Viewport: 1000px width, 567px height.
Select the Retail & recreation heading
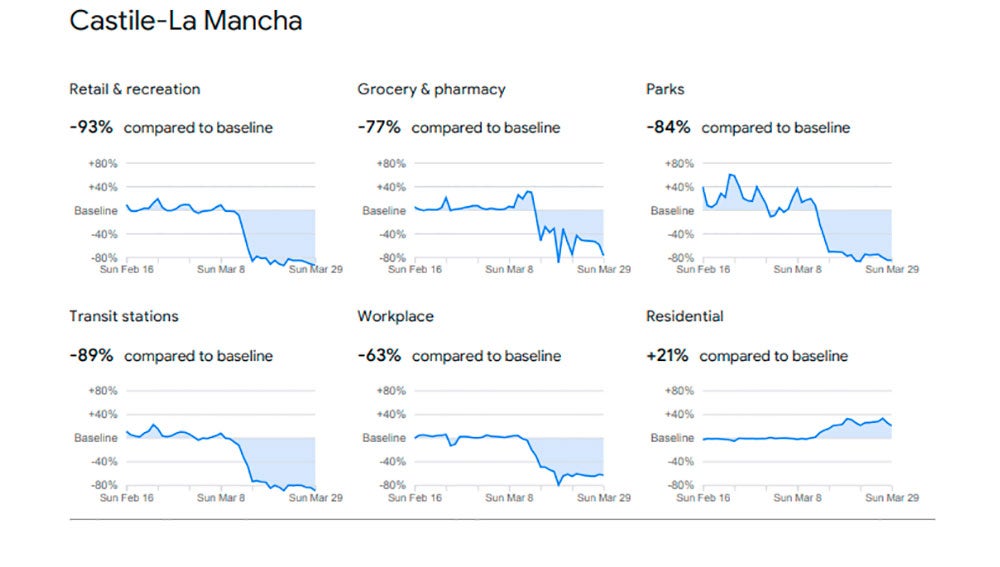tap(134, 89)
